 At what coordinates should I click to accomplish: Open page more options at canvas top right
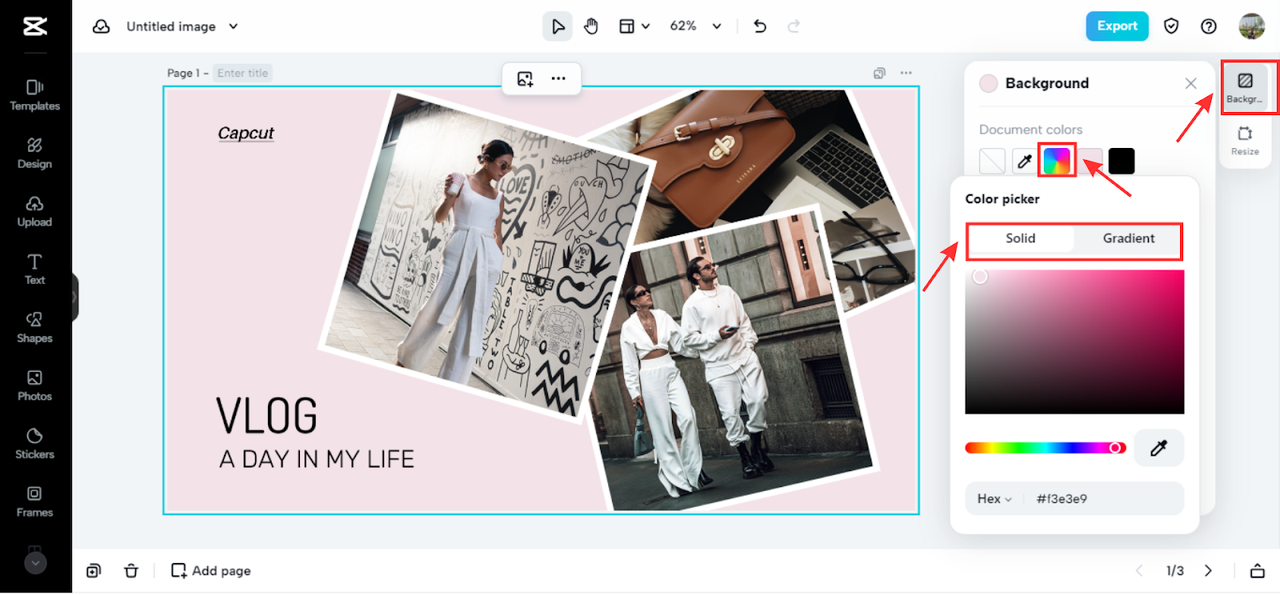pyautogui.click(x=906, y=73)
